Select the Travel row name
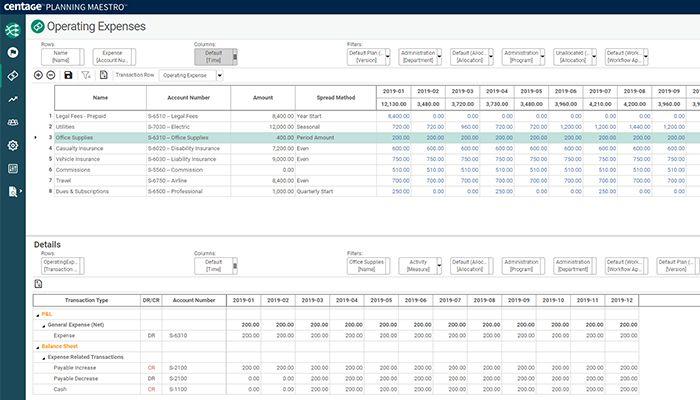 tap(63, 180)
